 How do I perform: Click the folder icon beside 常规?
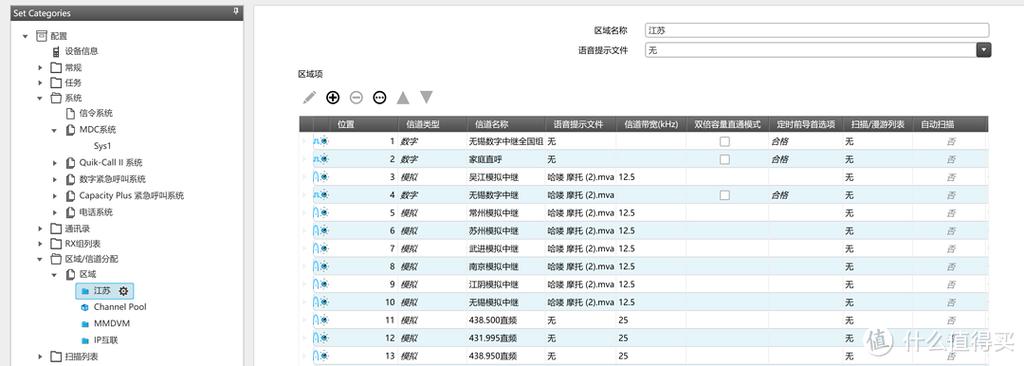tap(56, 67)
